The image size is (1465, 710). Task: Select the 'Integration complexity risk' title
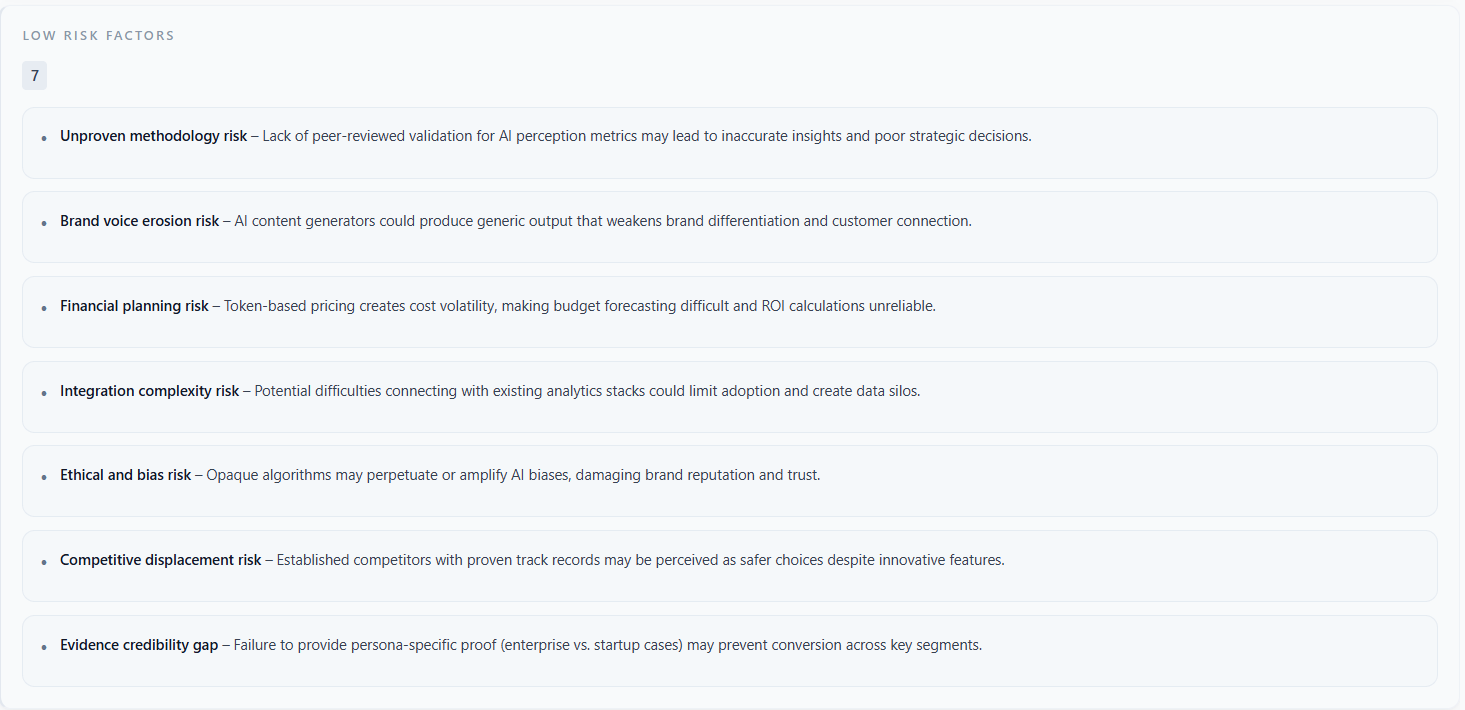tap(149, 391)
